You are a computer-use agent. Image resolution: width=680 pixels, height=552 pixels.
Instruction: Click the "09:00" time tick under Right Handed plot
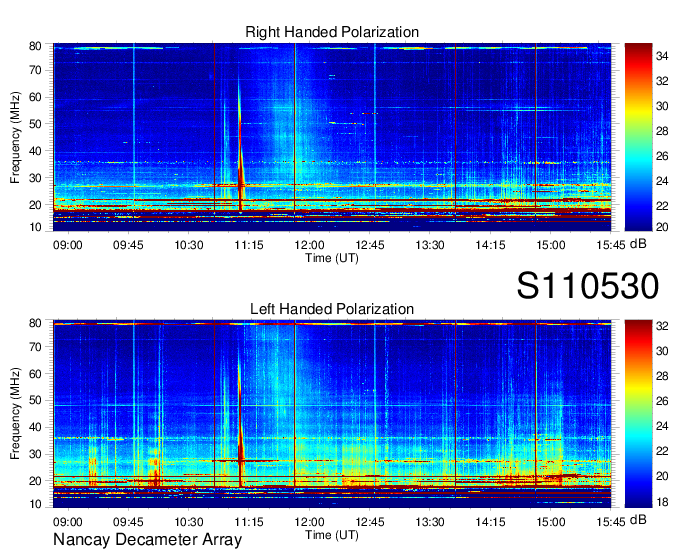pyautogui.click(x=68, y=245)
